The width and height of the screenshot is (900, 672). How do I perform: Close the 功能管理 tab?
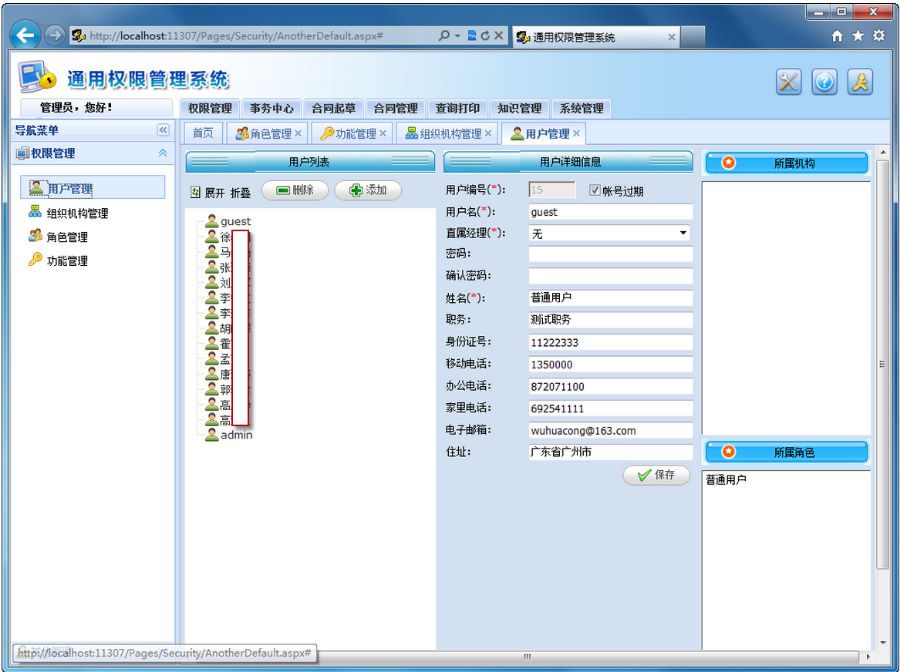point(383,133)
